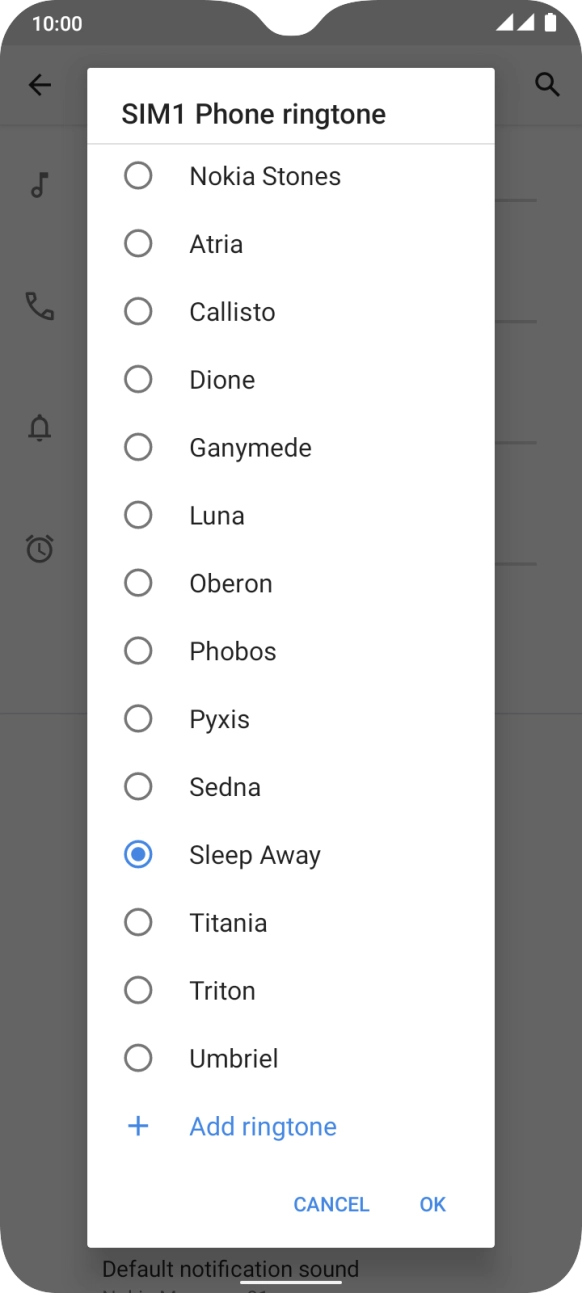Open Add ringtone option
Viewport: 582px width, 1293px height.
[x=262, y=1126]
